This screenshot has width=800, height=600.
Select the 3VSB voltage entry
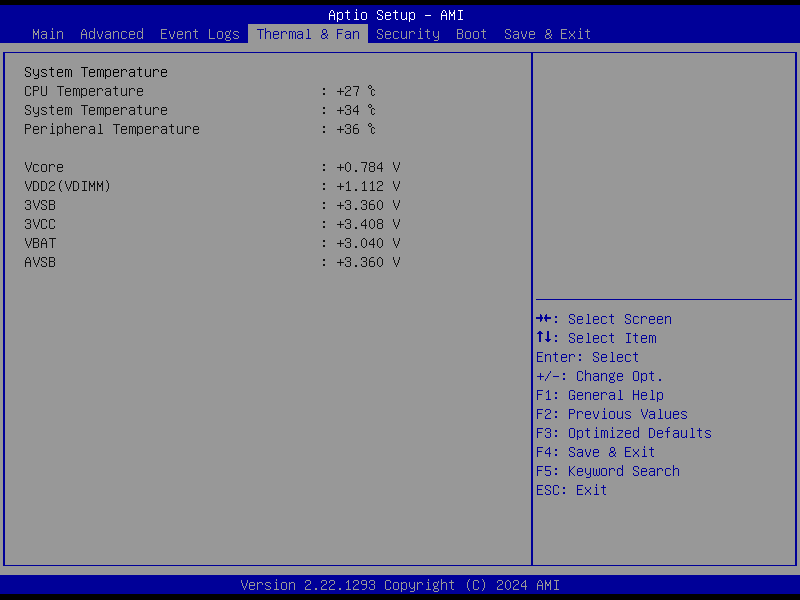[x=40, y=205]
